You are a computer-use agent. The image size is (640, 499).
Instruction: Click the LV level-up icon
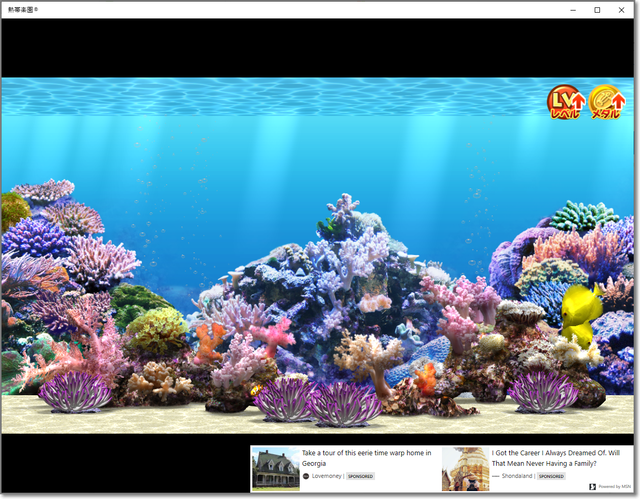566,103
